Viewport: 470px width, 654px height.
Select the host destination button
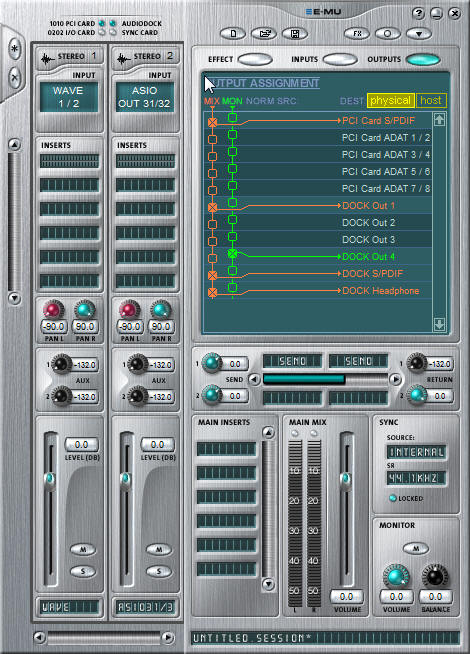click(x=431, y=101)
